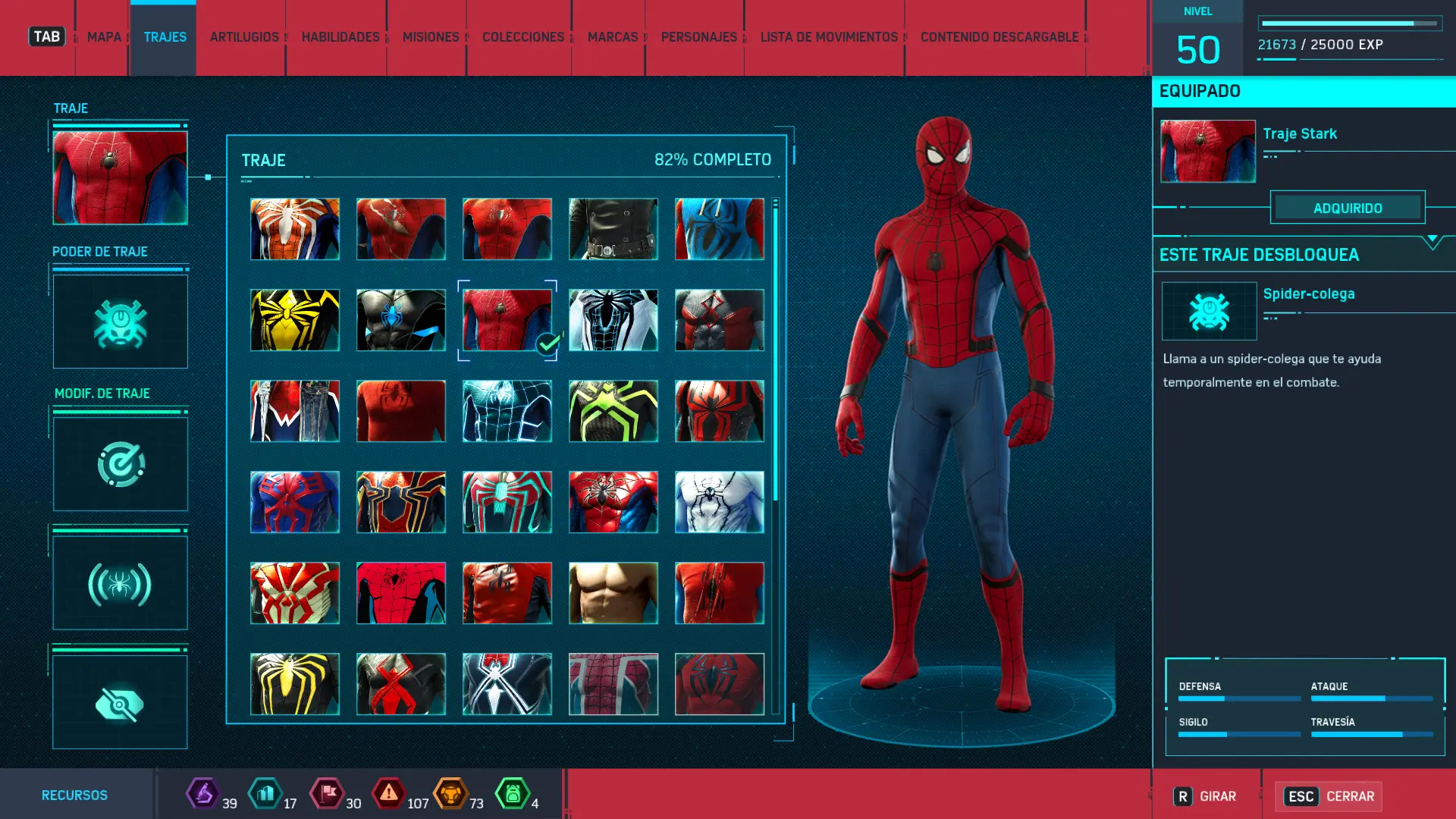Select the first suit mod target icon
1456x819 pixels.
click(120, 464)
